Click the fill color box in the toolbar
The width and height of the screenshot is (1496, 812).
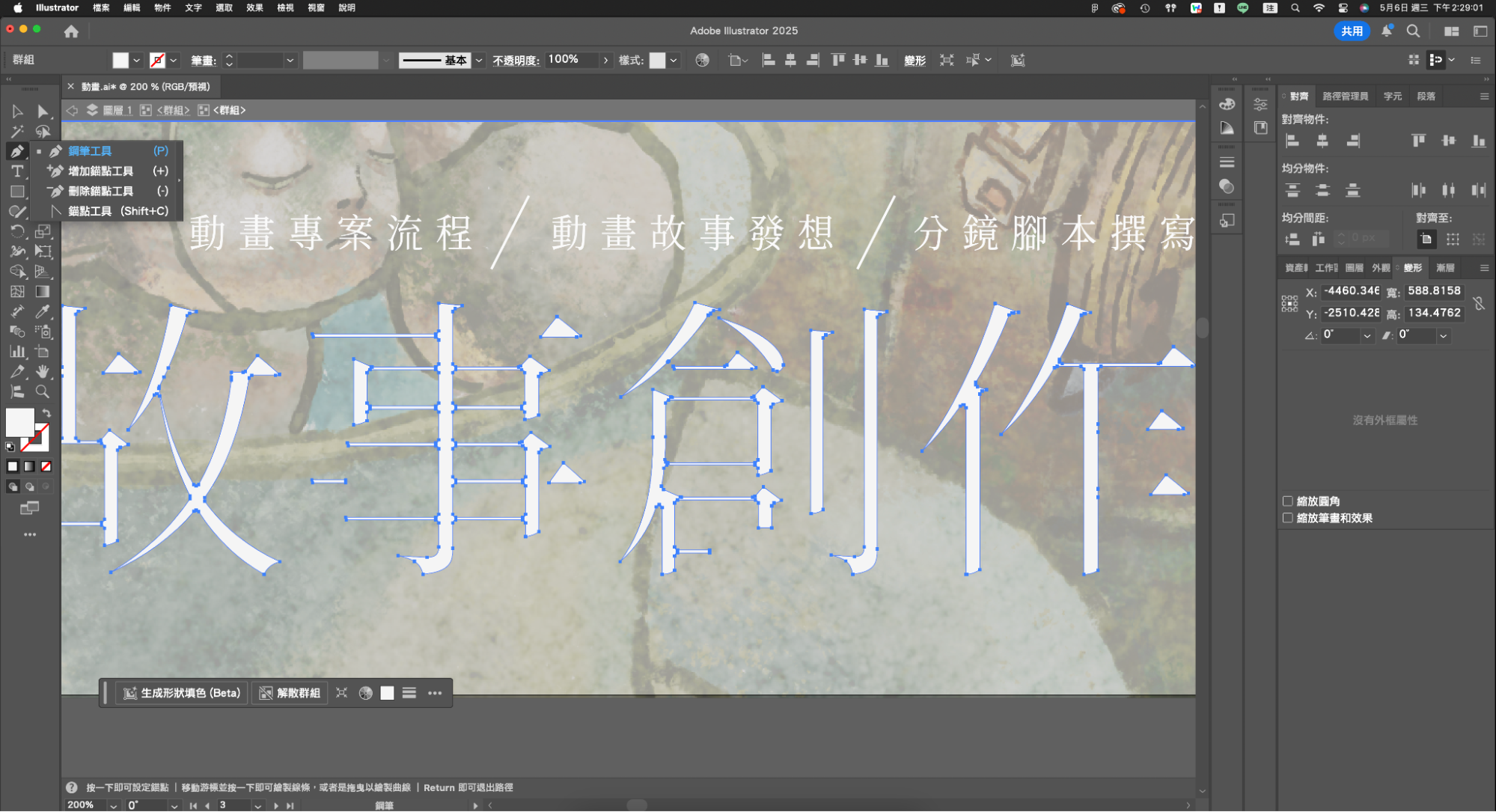coord(20,423)
